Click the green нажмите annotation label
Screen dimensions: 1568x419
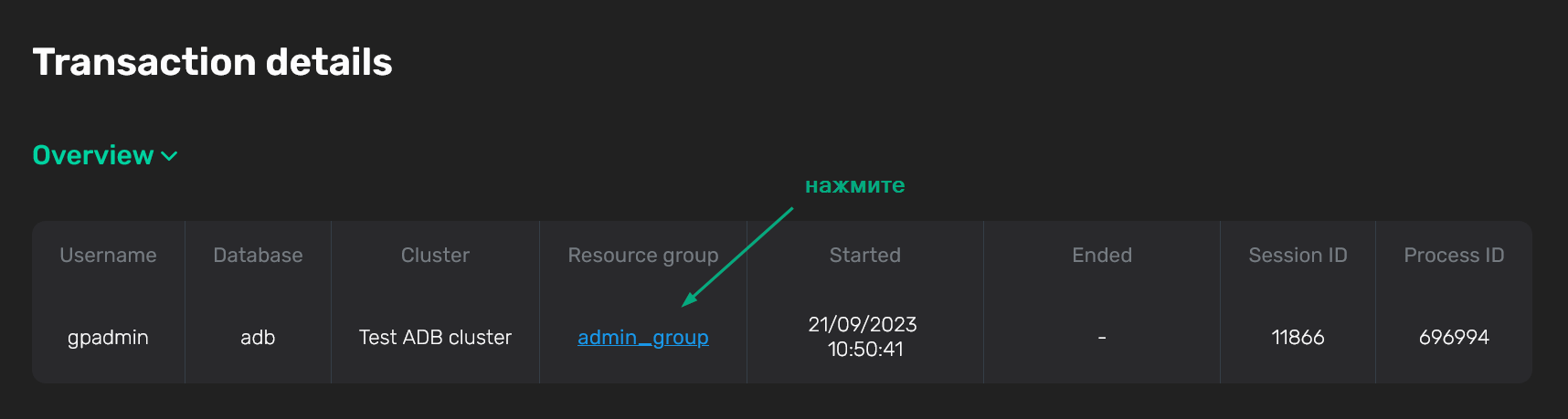coord(854,185)
